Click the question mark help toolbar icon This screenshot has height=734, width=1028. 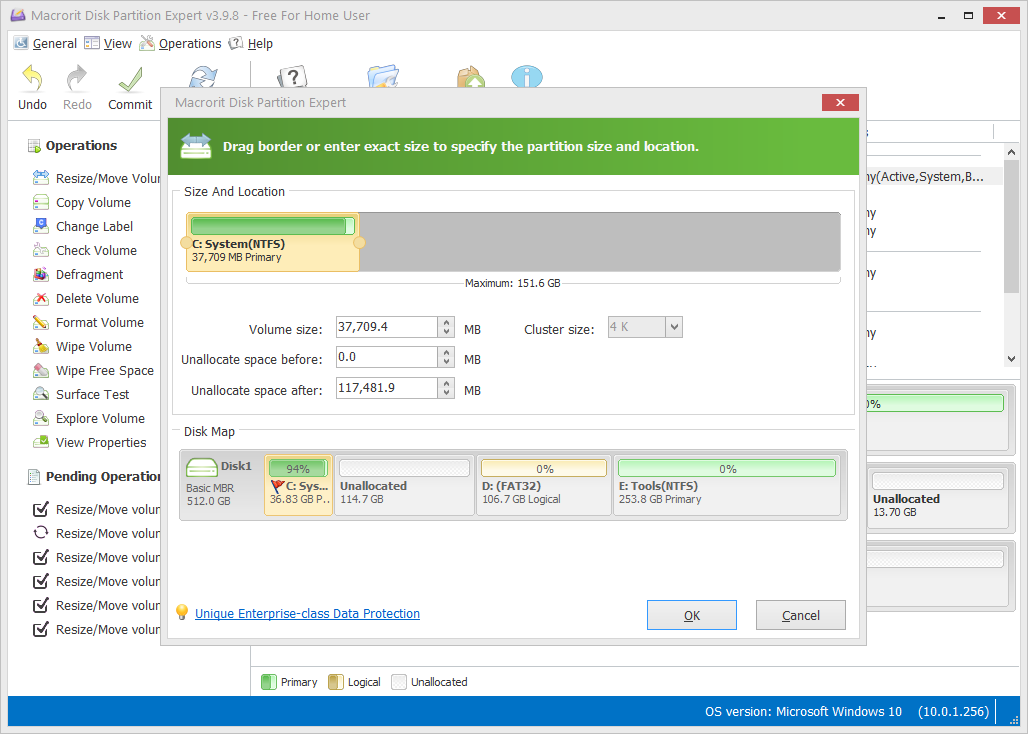pos(292,77)
